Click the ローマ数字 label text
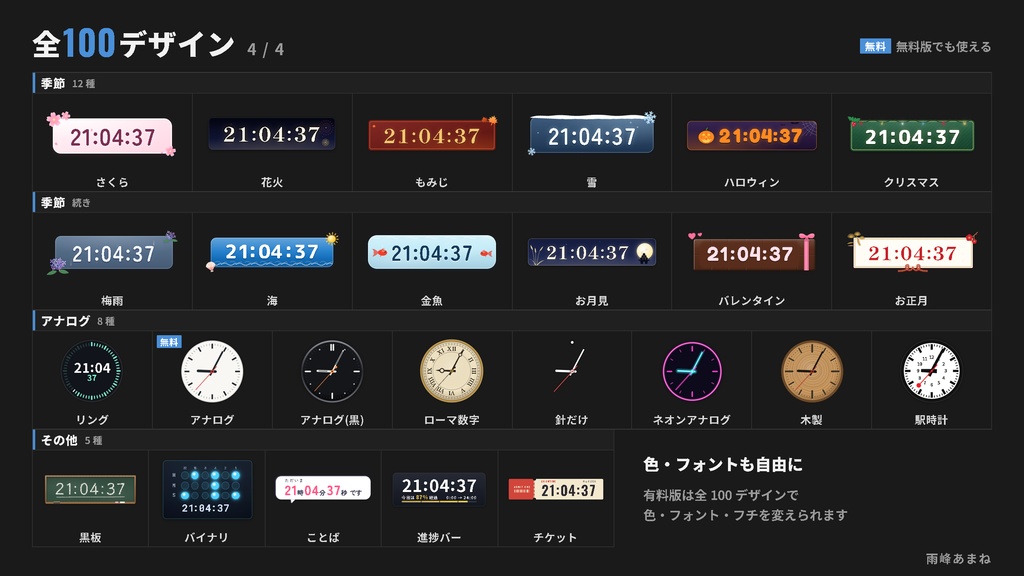The image size is (1024, 576). [x=451, y=420]
